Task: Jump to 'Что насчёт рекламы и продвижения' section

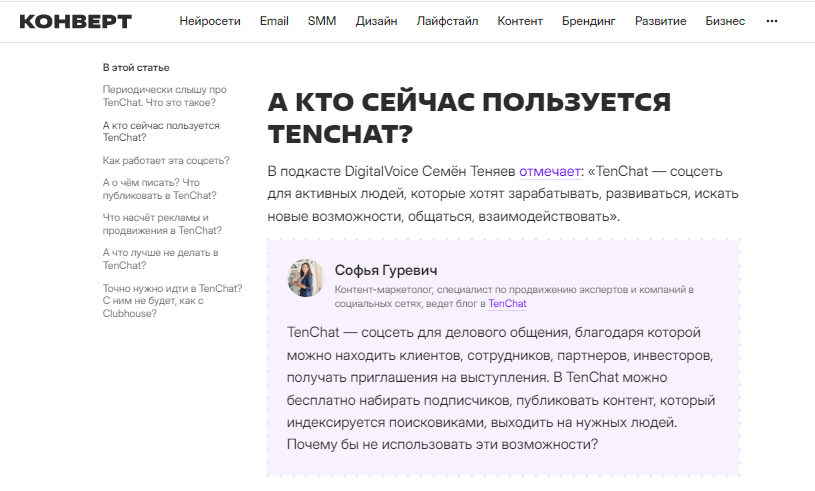Action: pyautogui.click(x=162, y=224)
